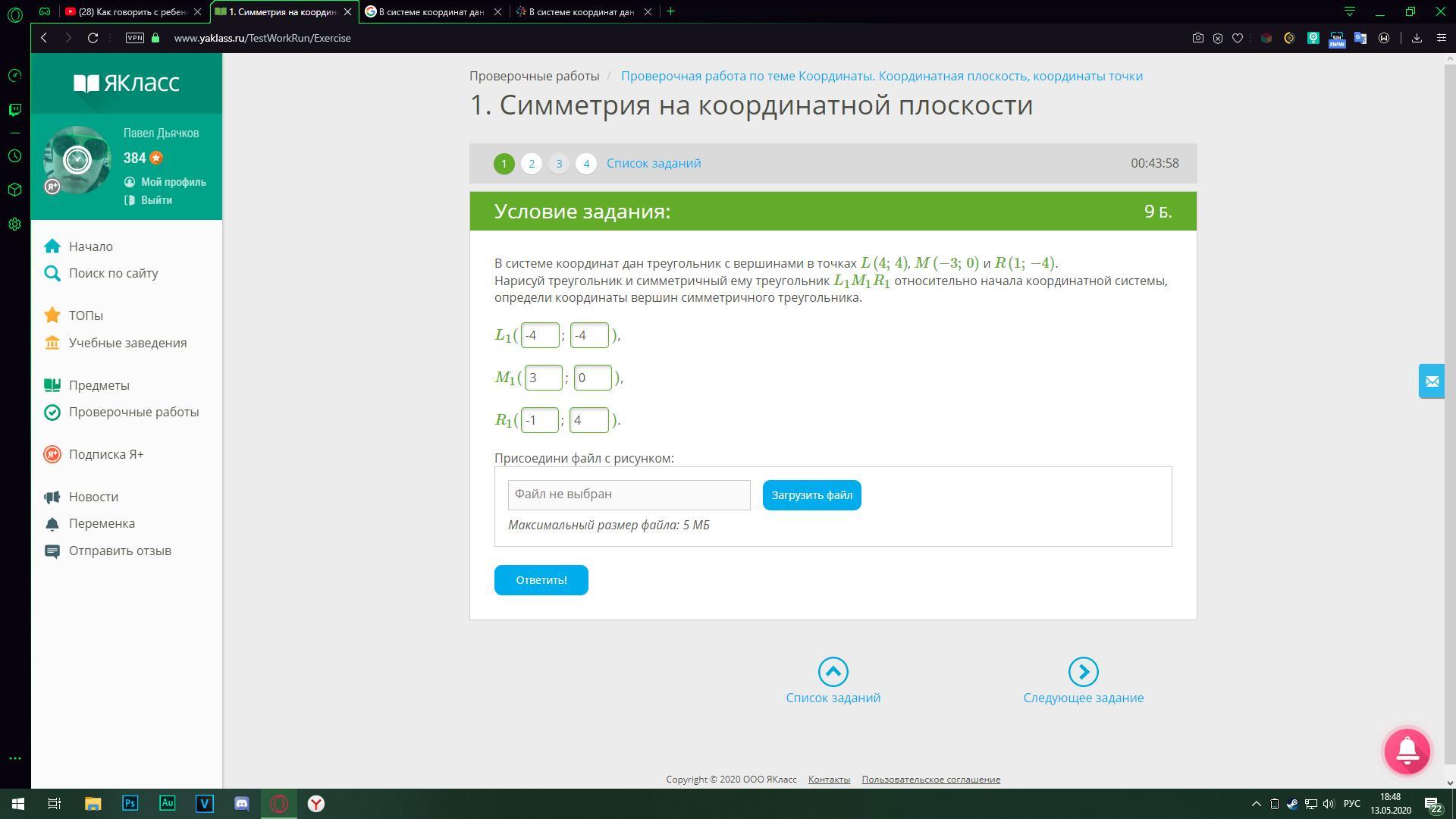Click the Загрузить файл upload button
The height and width of the screenshot is (819, 1456).
coord(811,495)
